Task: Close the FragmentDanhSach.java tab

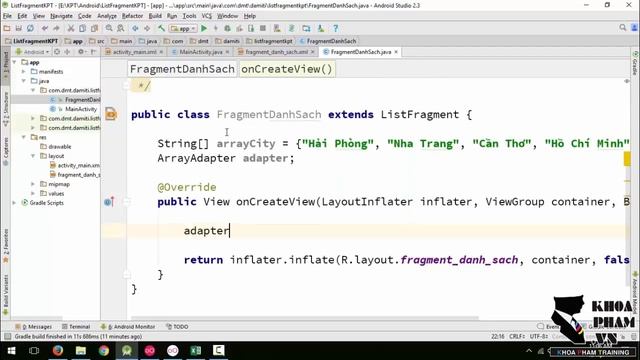Action: point(396,52)
